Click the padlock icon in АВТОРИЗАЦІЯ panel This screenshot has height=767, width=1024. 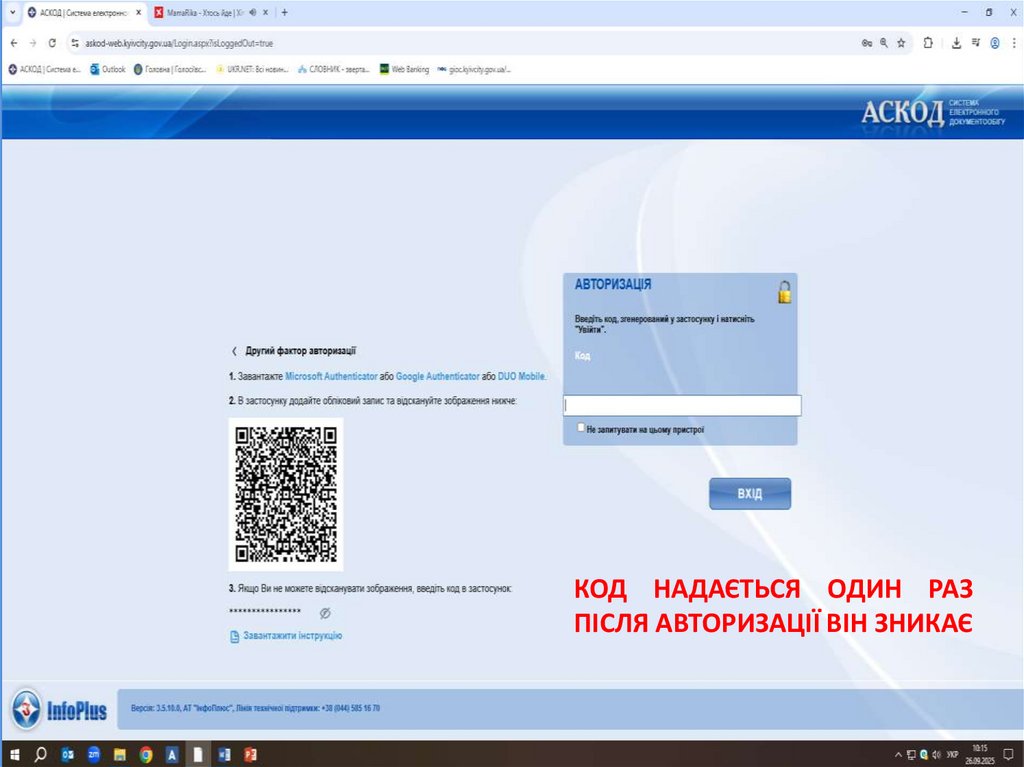coord(784,292)
